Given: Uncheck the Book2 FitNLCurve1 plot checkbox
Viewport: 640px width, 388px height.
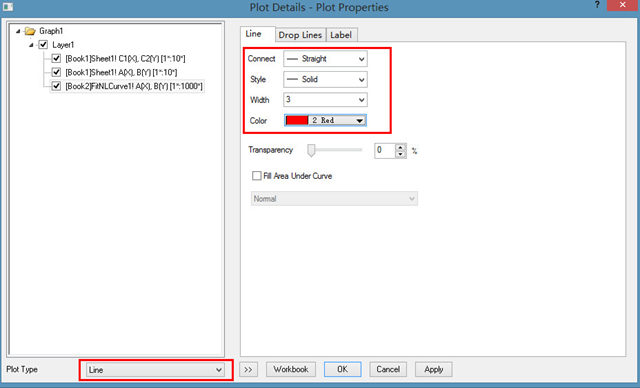Looking at the screenshot, I should 56,86.
